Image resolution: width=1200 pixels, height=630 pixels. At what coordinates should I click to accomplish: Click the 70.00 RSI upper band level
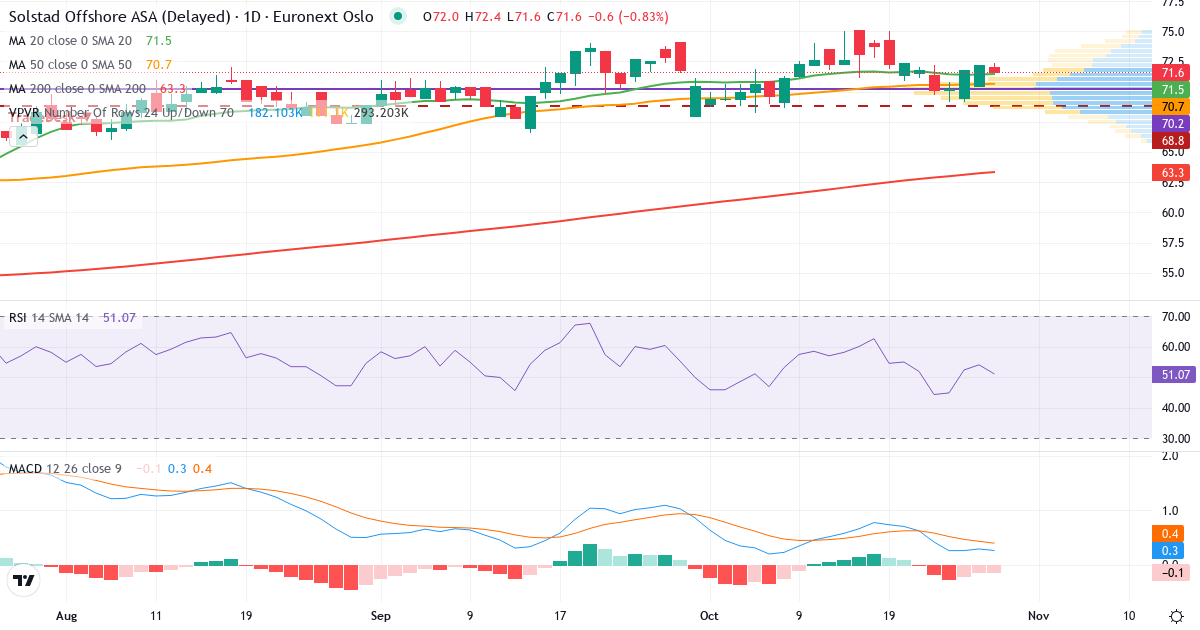1176,317
